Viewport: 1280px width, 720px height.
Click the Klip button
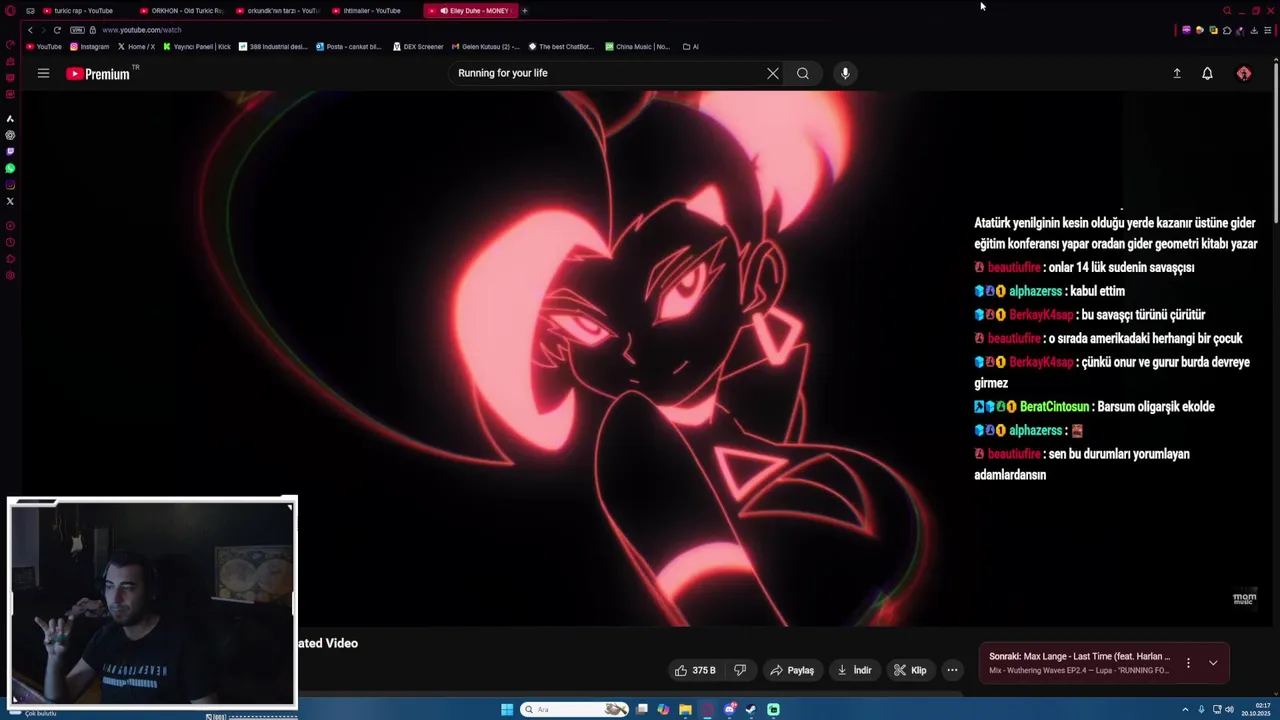910,670
